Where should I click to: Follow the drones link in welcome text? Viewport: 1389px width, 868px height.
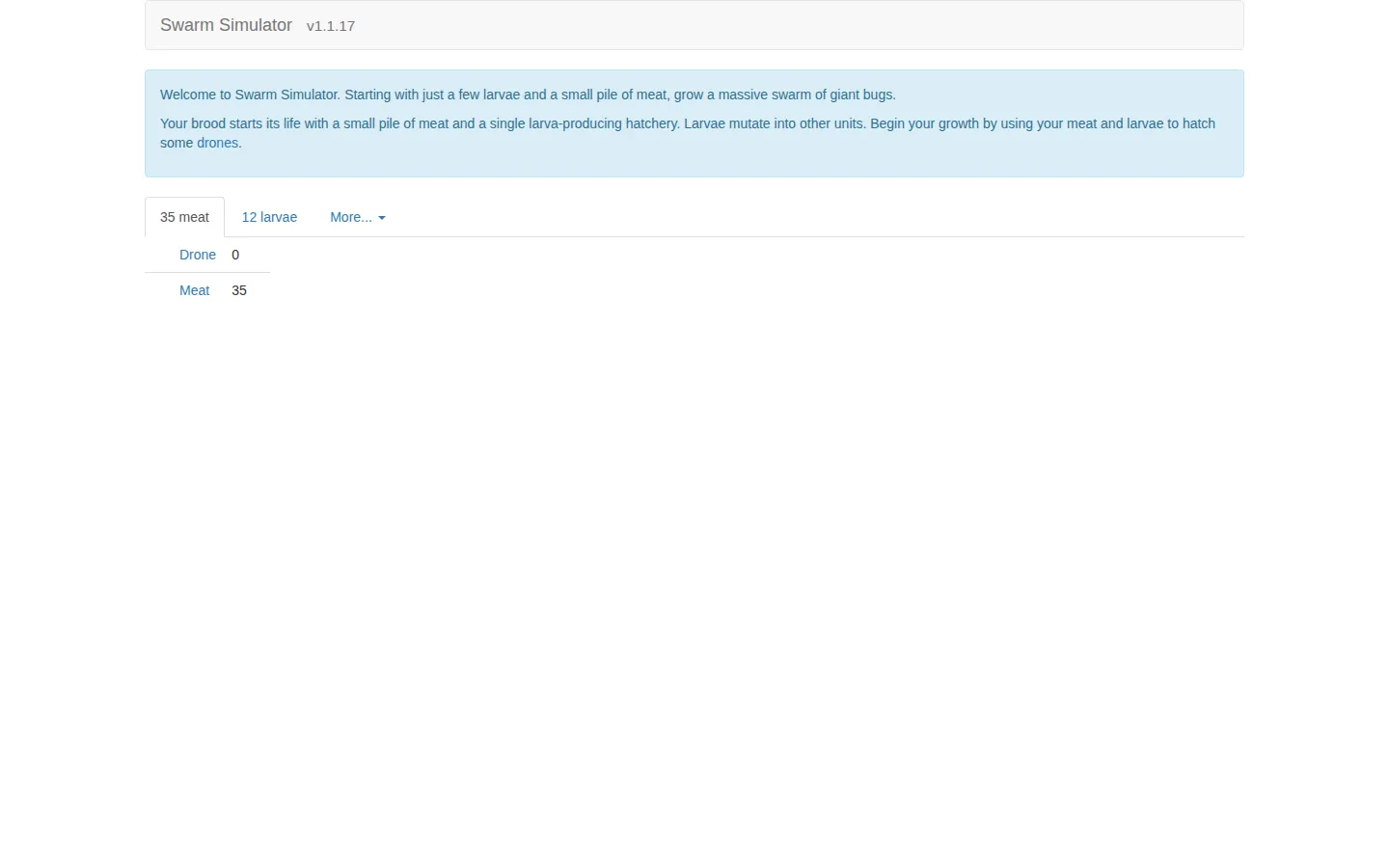point(217,143)
